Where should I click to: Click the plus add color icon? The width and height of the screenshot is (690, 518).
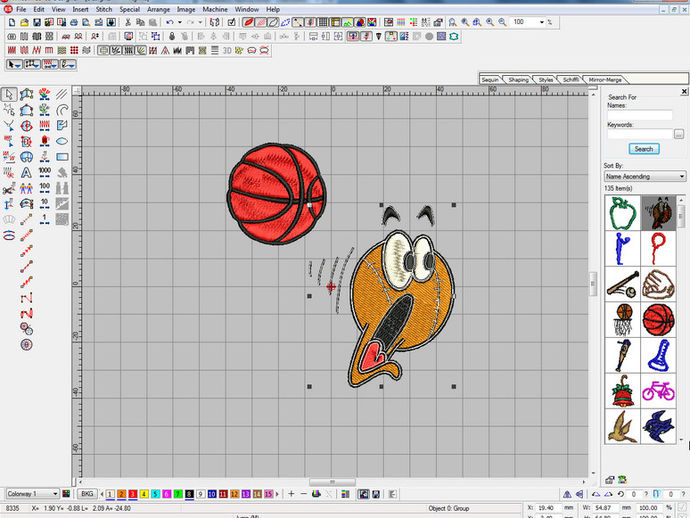pos(291,494)
